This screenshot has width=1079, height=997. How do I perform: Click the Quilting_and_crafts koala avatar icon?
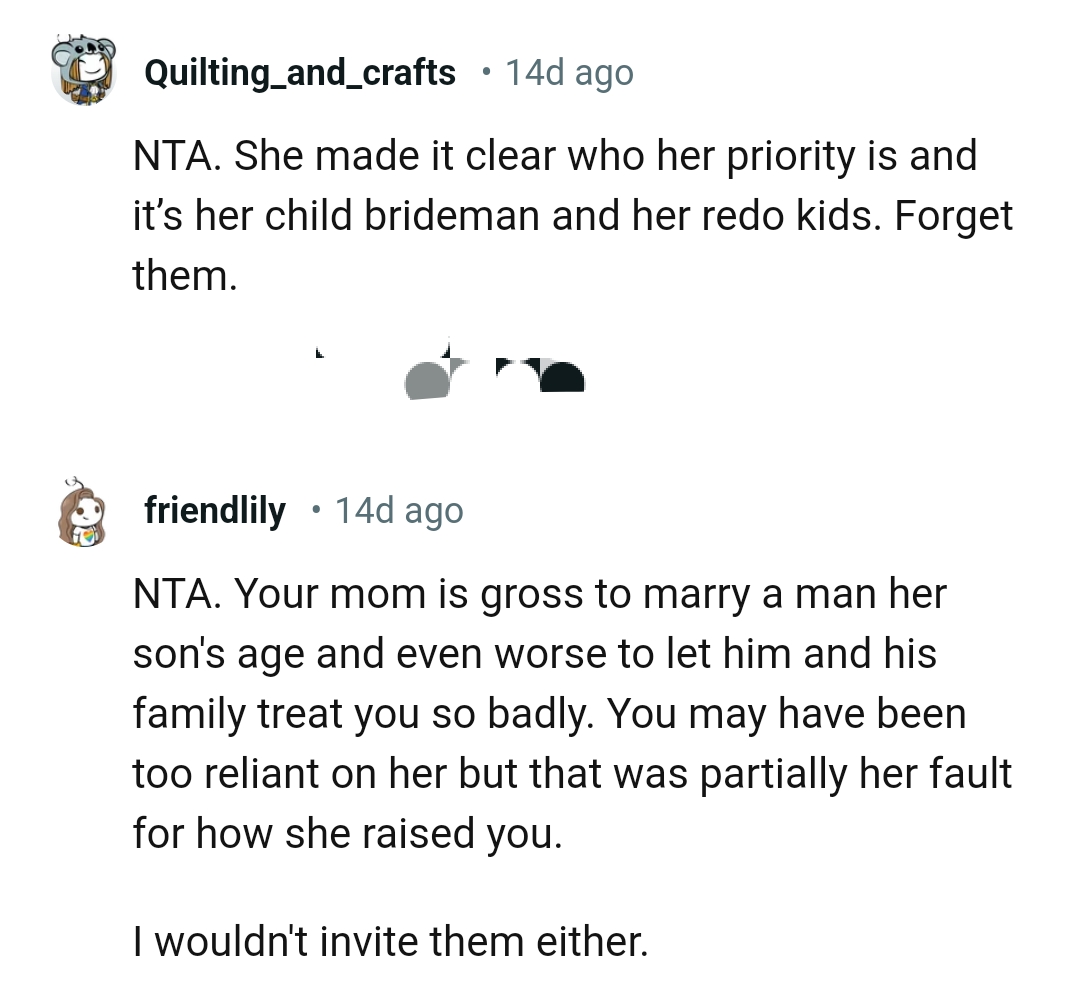point(86,72)
